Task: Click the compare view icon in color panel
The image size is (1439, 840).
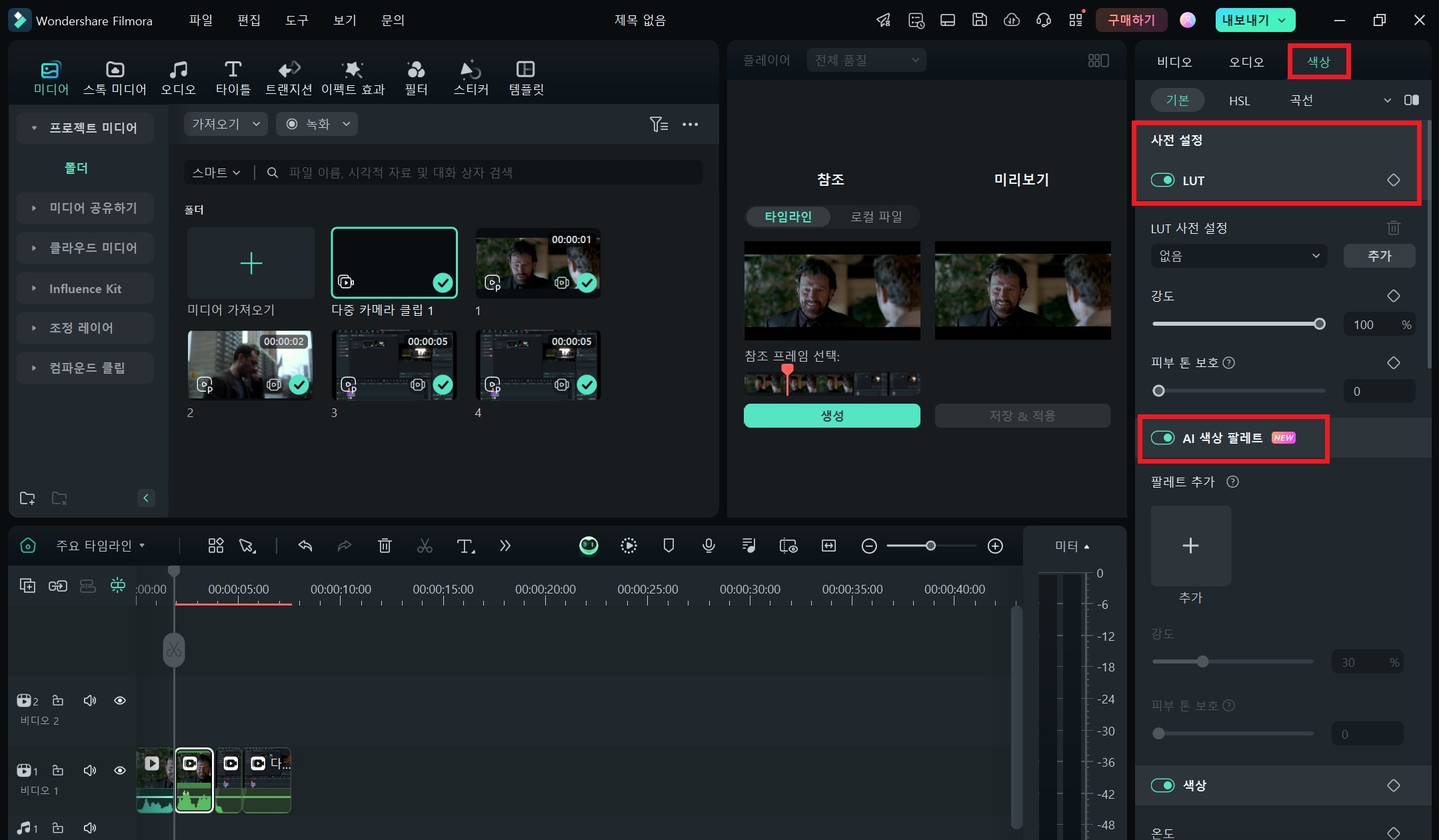Action: coord(1412,100)
